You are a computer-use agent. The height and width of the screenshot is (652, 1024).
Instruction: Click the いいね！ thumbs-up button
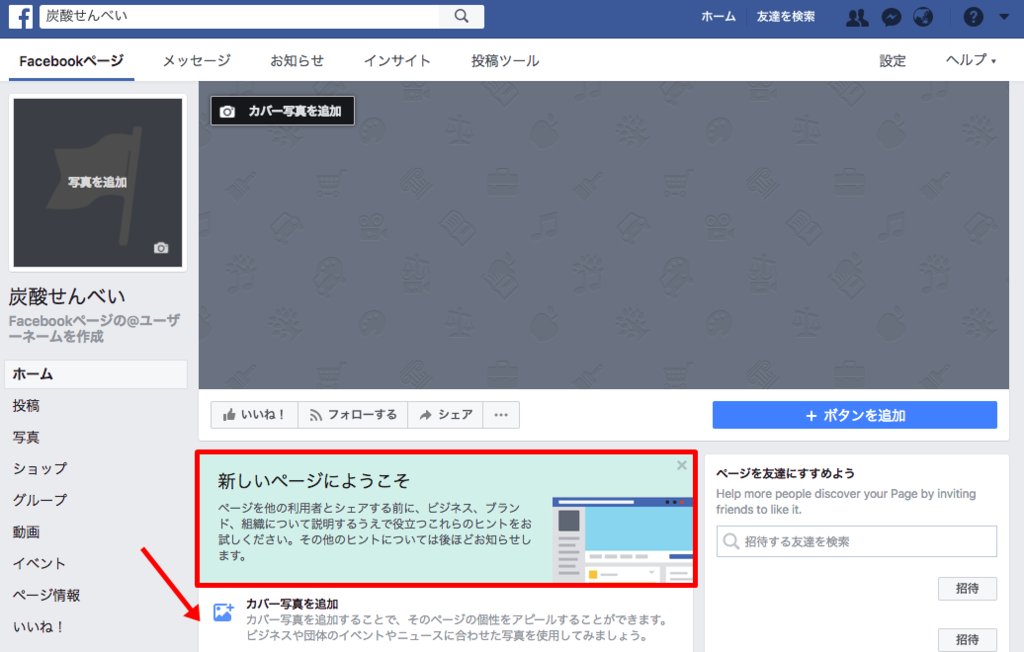coord(254,415)
